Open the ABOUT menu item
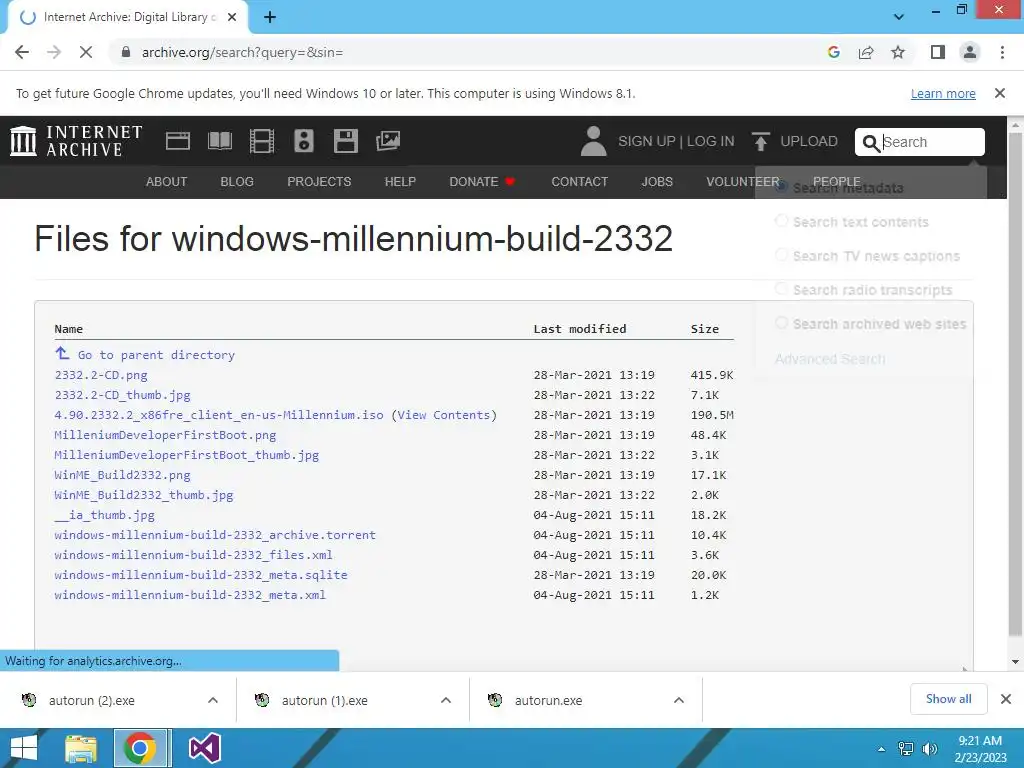The height and width of the screenshot is (768, 1024). click(167, 182)
